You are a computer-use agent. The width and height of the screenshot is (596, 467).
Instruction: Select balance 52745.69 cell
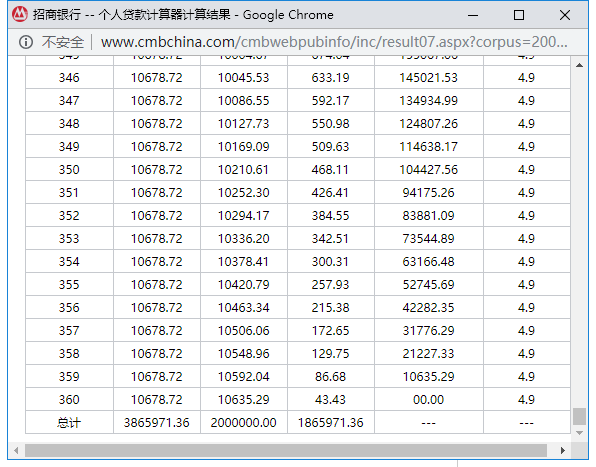click(428, 285)
